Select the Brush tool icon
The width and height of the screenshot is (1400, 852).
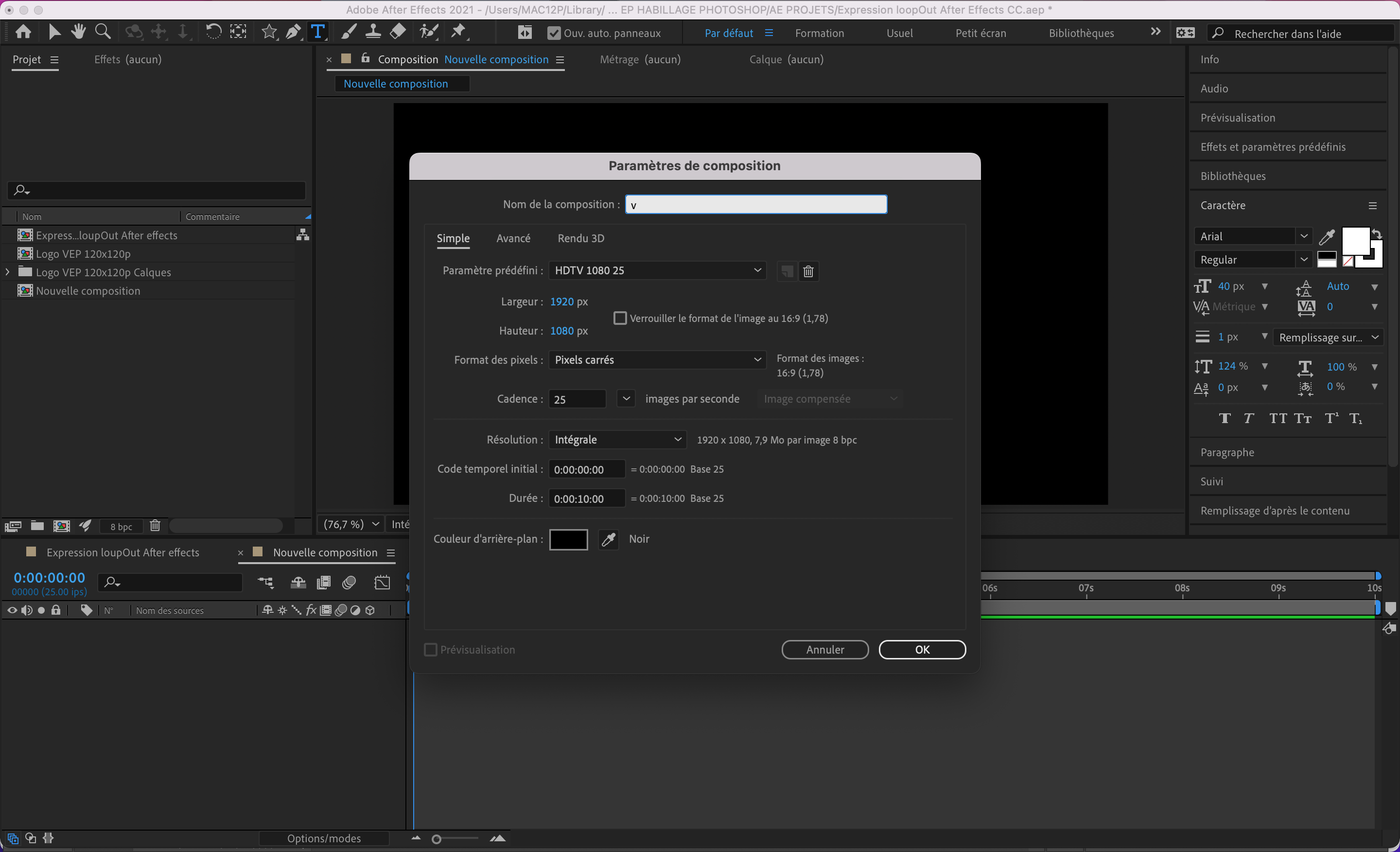click(348, 33)
